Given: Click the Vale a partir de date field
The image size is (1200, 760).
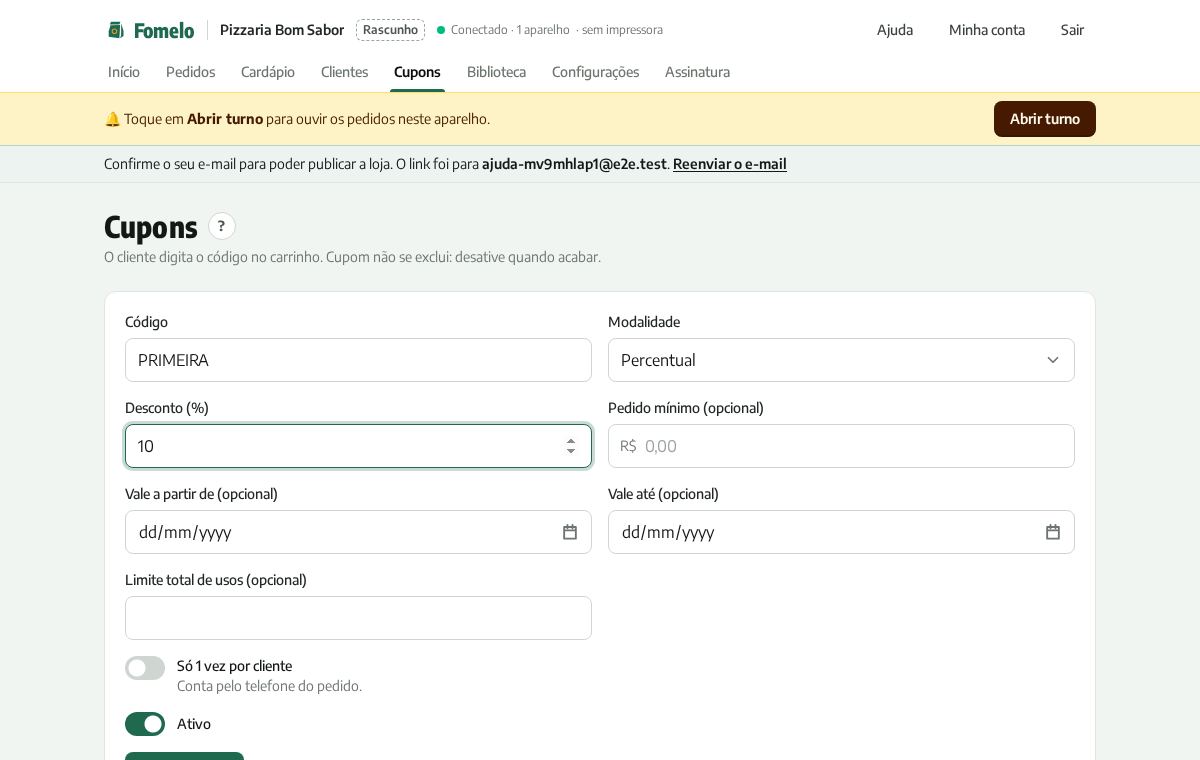Looking at the screenshot, I should 358,532.
